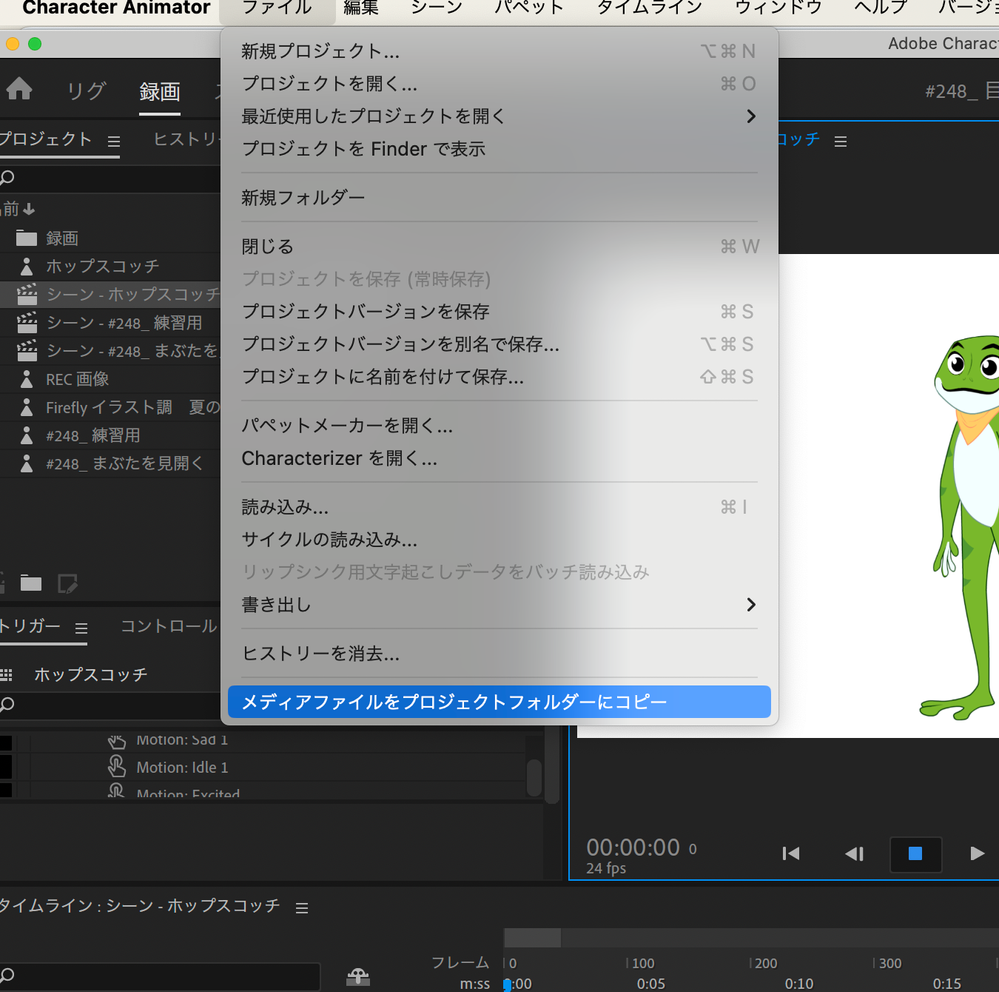Image resolution: width=999 pixels, height=992 pixels.
Task: Click Character Animator app menu
Action: point(116,8)
